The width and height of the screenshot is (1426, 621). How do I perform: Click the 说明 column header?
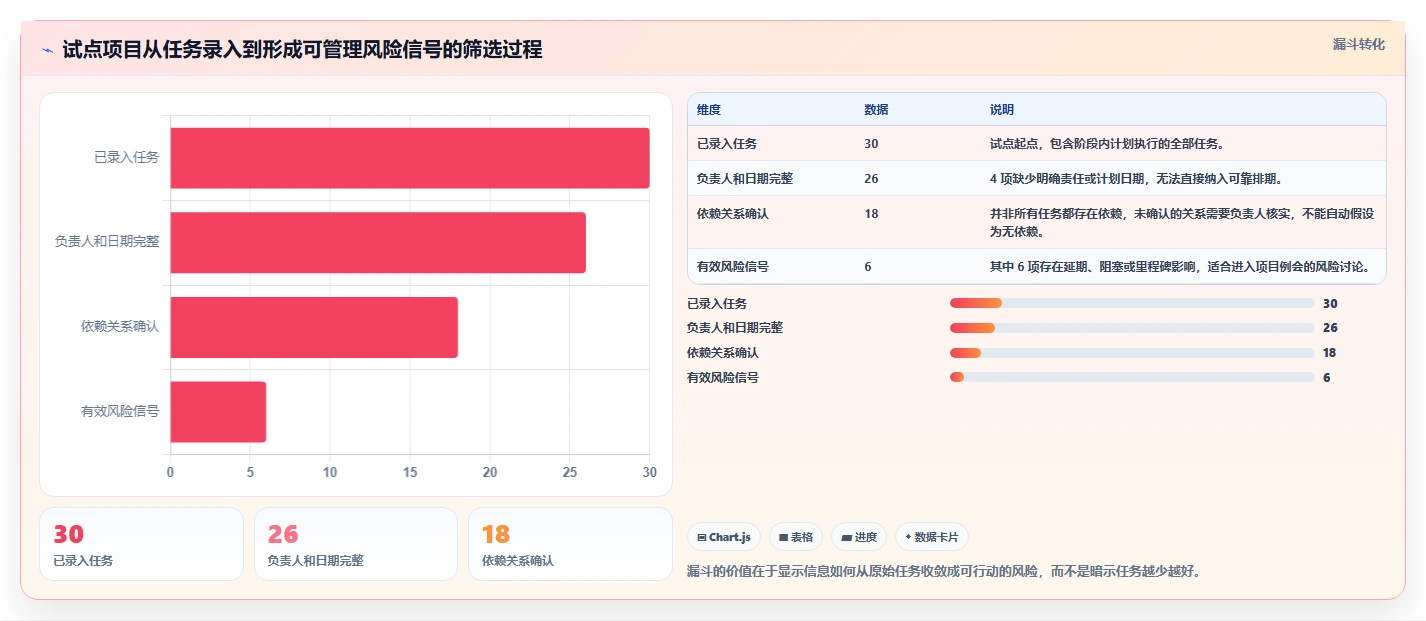click(1002, 110)
